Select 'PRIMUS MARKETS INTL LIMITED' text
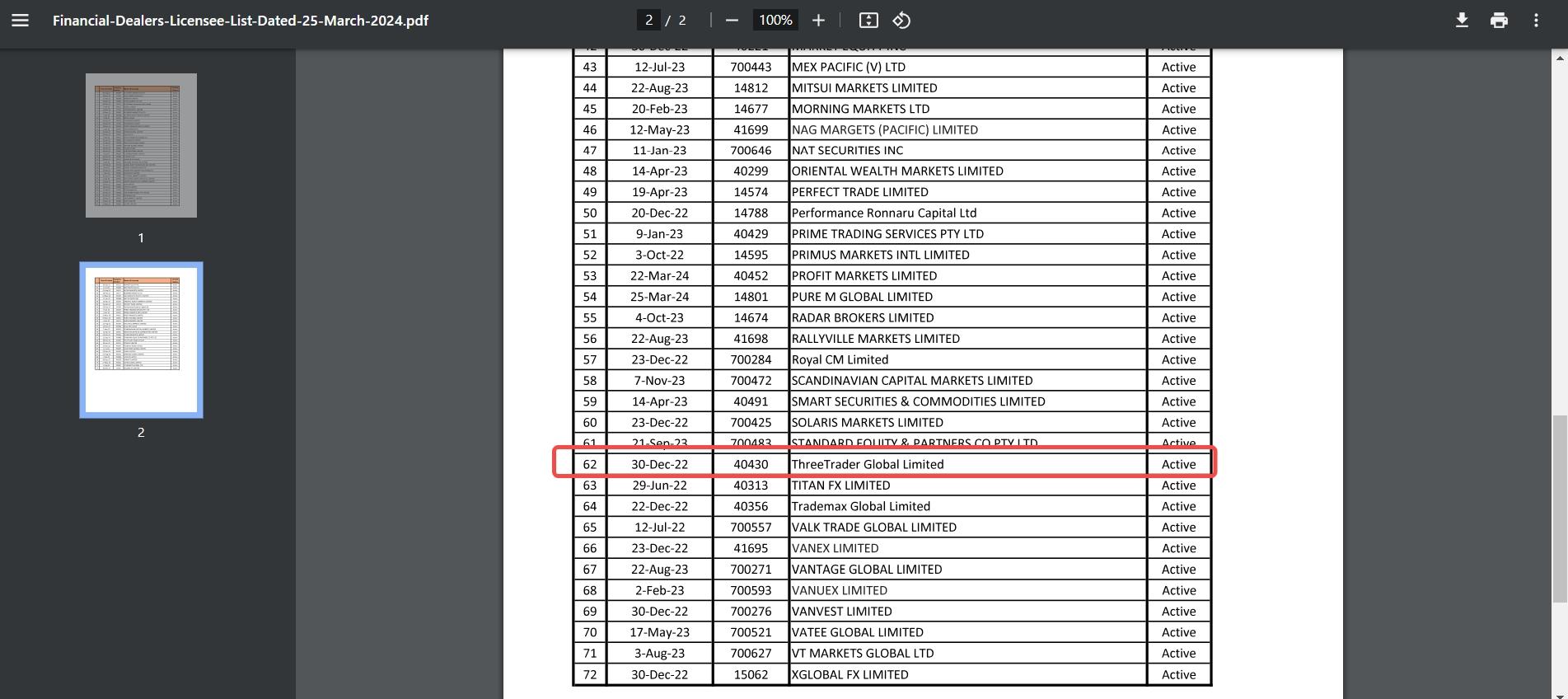 (881, 255)
